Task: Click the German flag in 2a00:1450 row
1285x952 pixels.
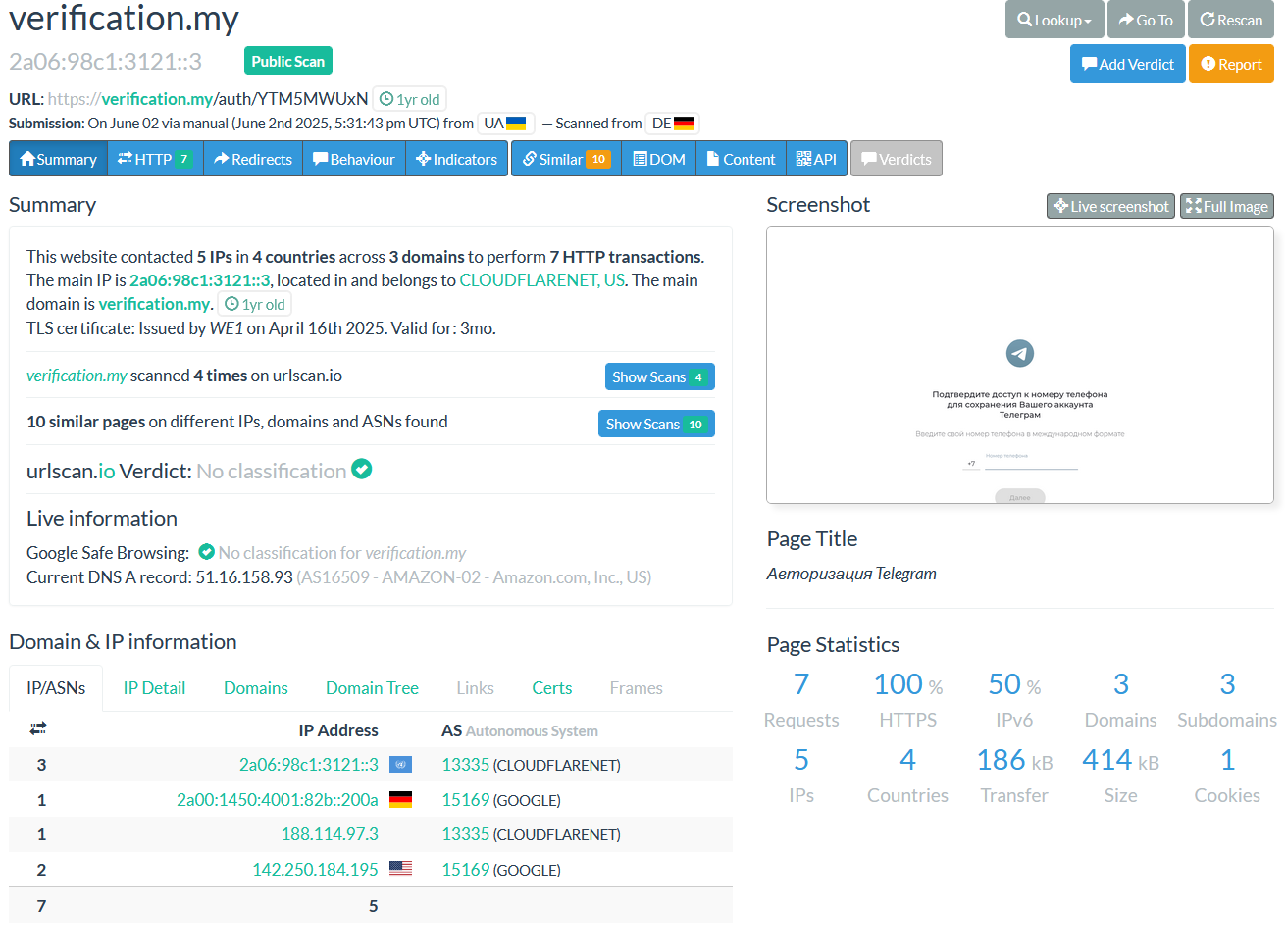Action: click(x=400, y=800)
